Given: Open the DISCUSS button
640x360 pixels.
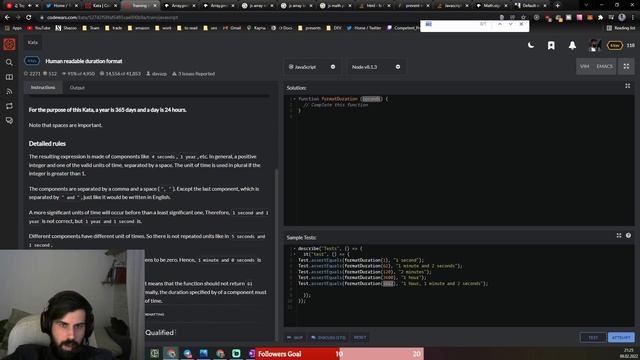Looking at the screenshot, I should pos(328,338).
